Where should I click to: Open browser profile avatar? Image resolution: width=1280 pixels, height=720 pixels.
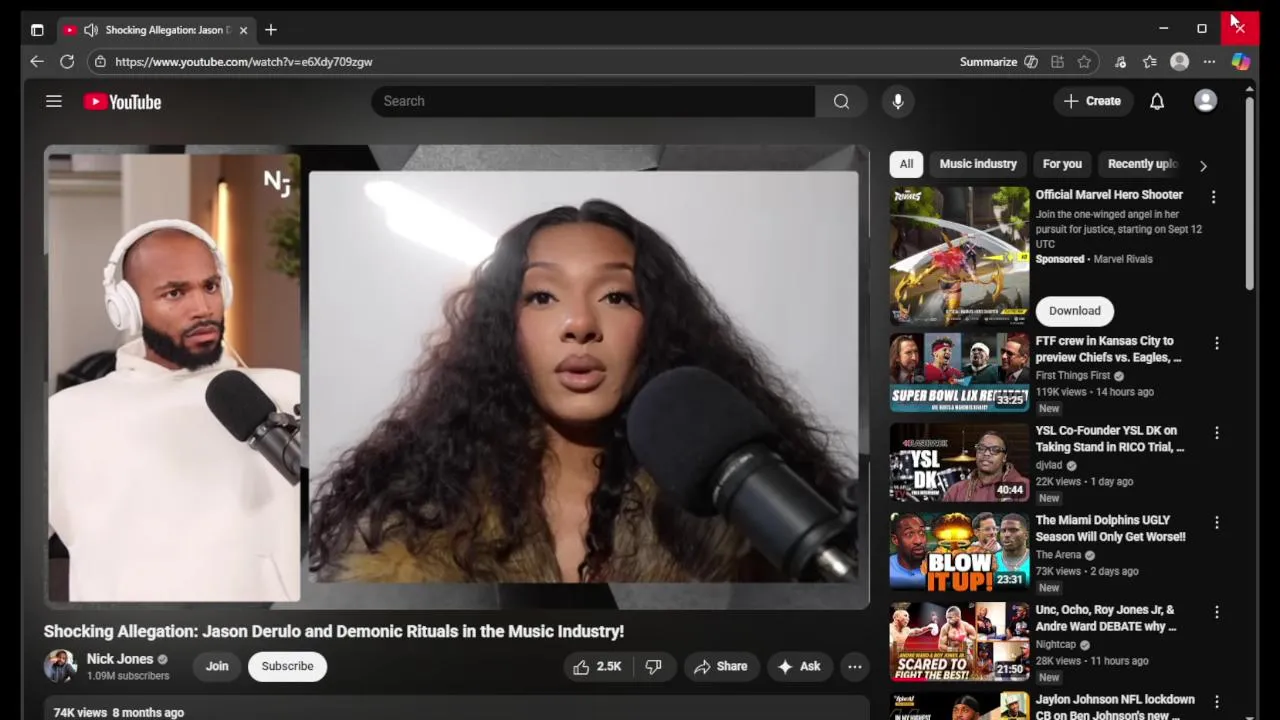[x=1180, y=62]
